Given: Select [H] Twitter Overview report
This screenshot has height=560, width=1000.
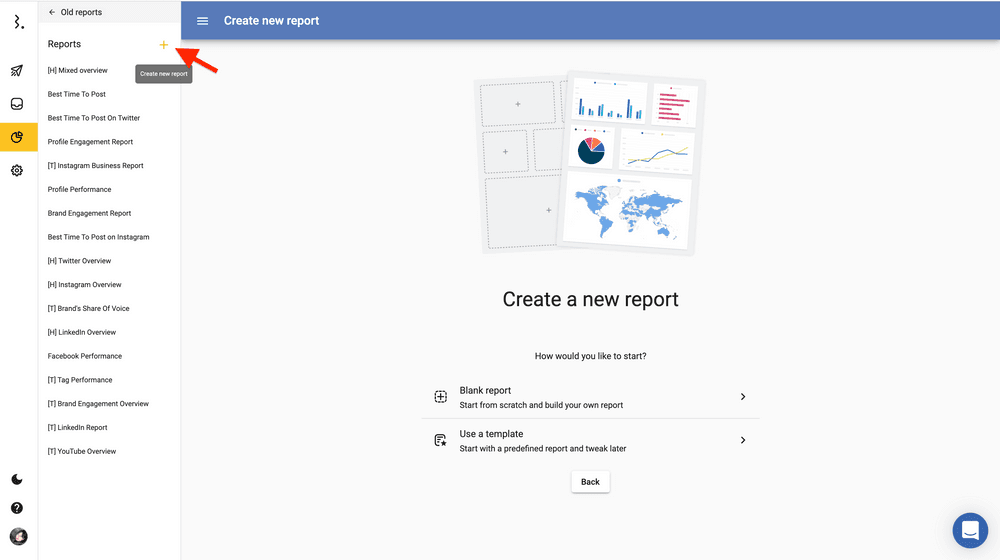Looking at the screenshot, I should 79,261.
